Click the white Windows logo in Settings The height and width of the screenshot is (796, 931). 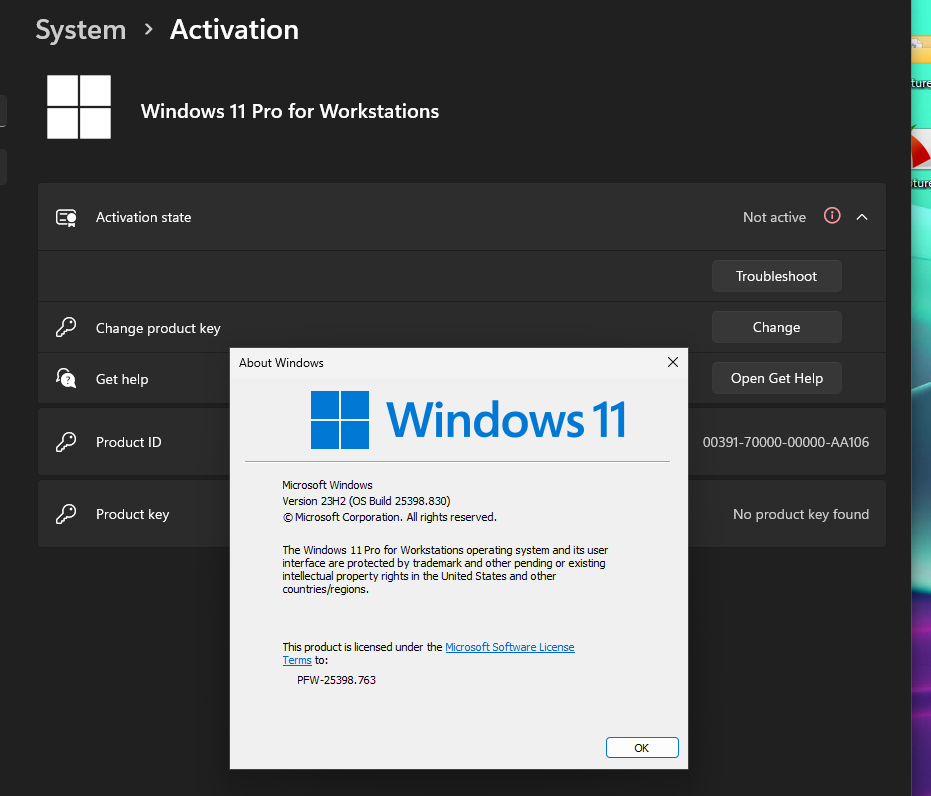point(79,107)
